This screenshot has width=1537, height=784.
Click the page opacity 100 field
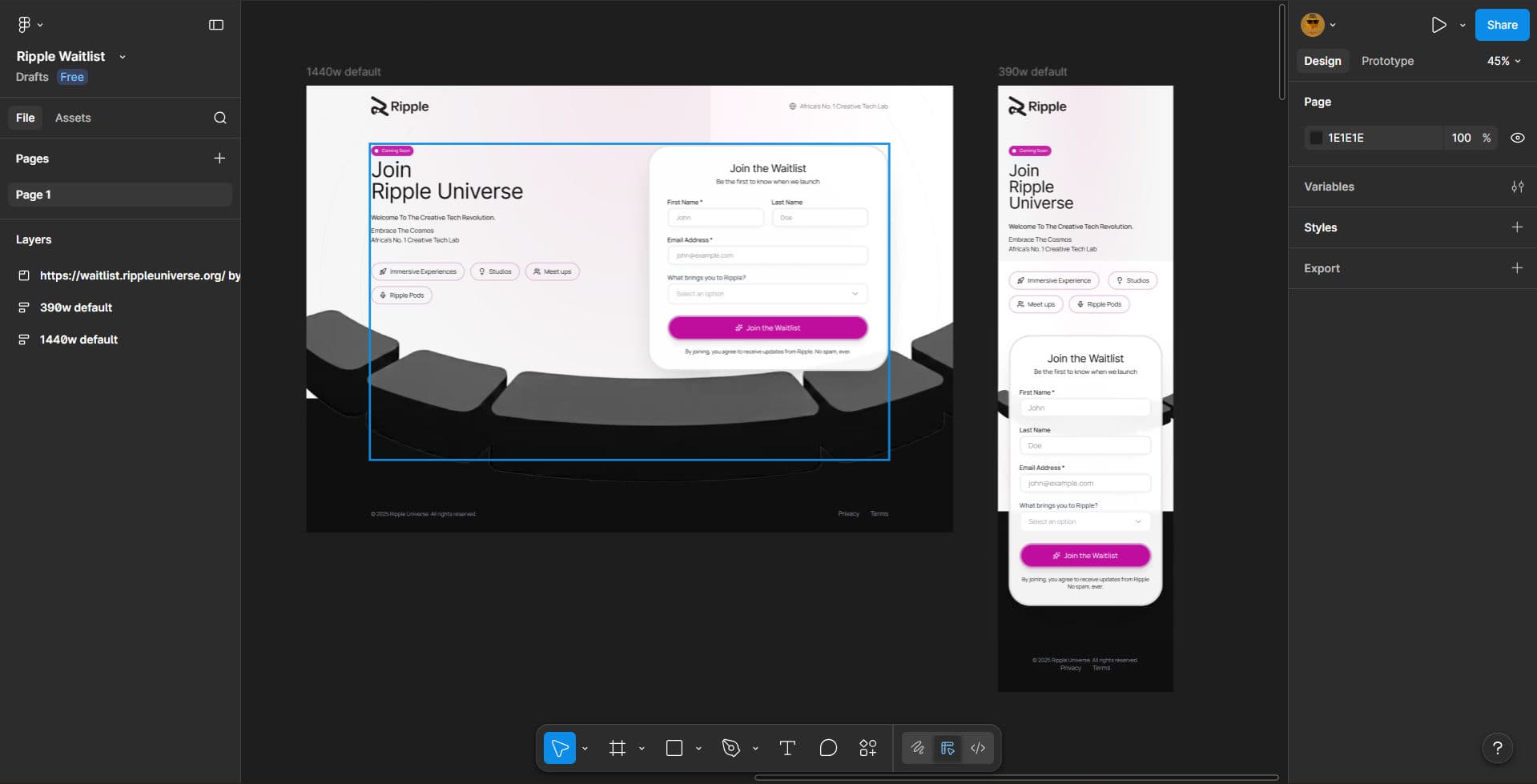click(x=1461, y=138)
